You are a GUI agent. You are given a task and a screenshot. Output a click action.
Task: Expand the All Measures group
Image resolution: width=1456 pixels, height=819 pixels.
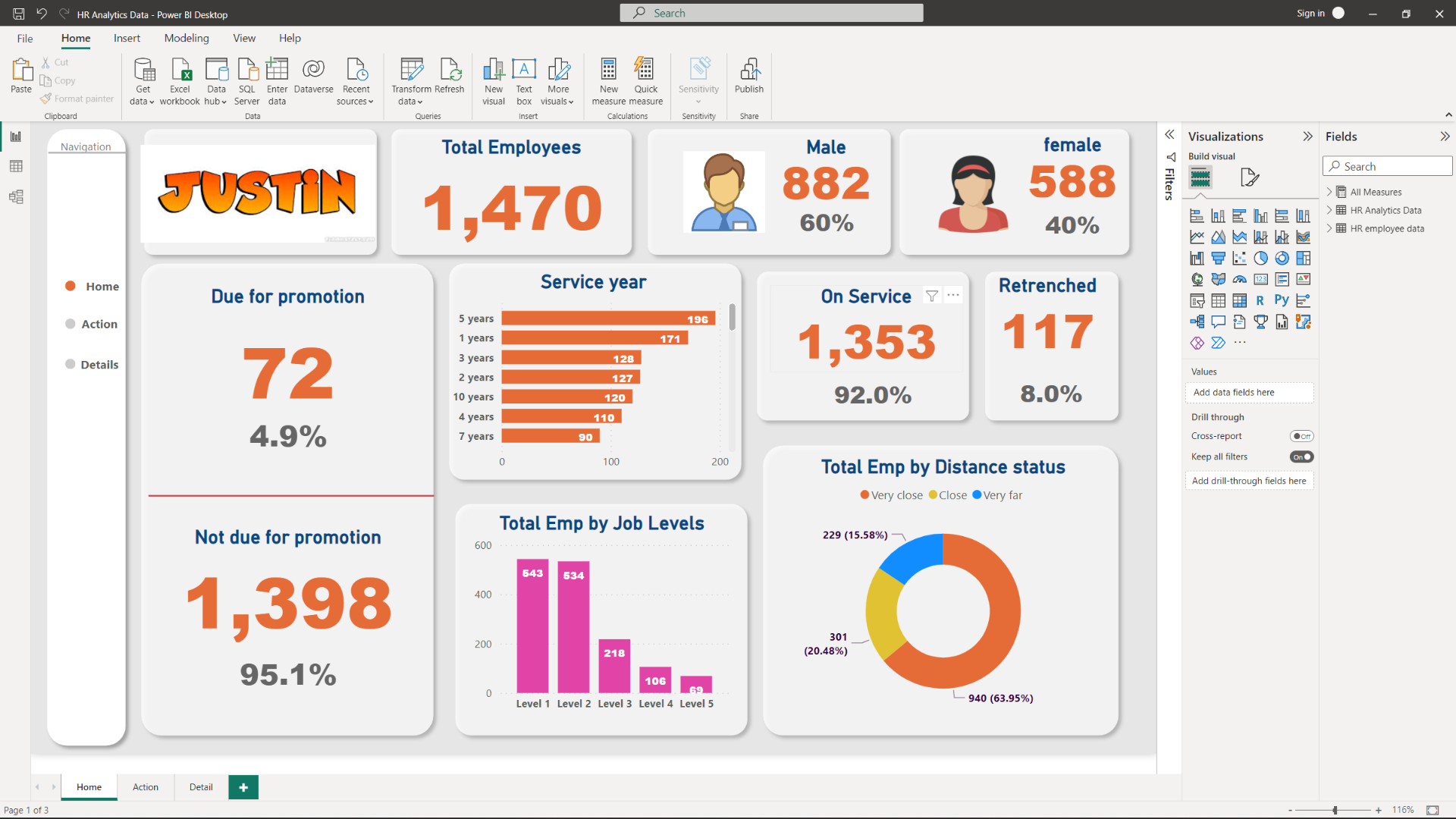(1328, 192)
